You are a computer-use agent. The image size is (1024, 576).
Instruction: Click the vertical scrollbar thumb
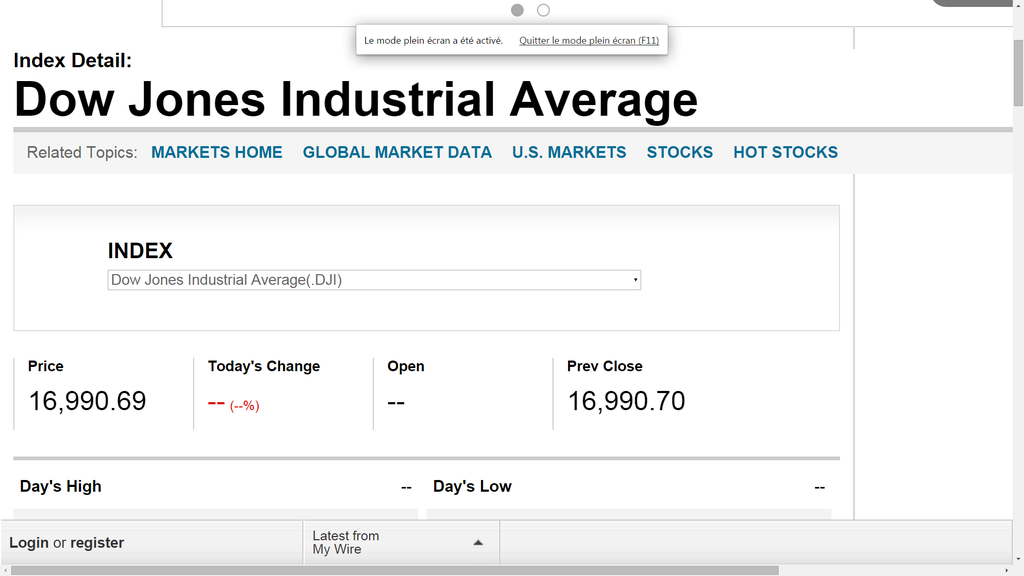pos(1018,72)
